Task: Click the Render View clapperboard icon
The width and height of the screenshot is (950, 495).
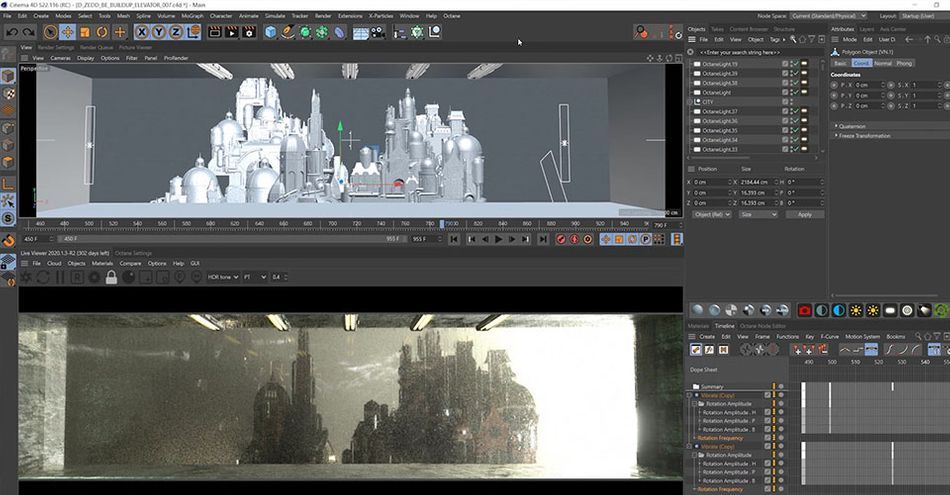Action: click(x=214, y=32)
